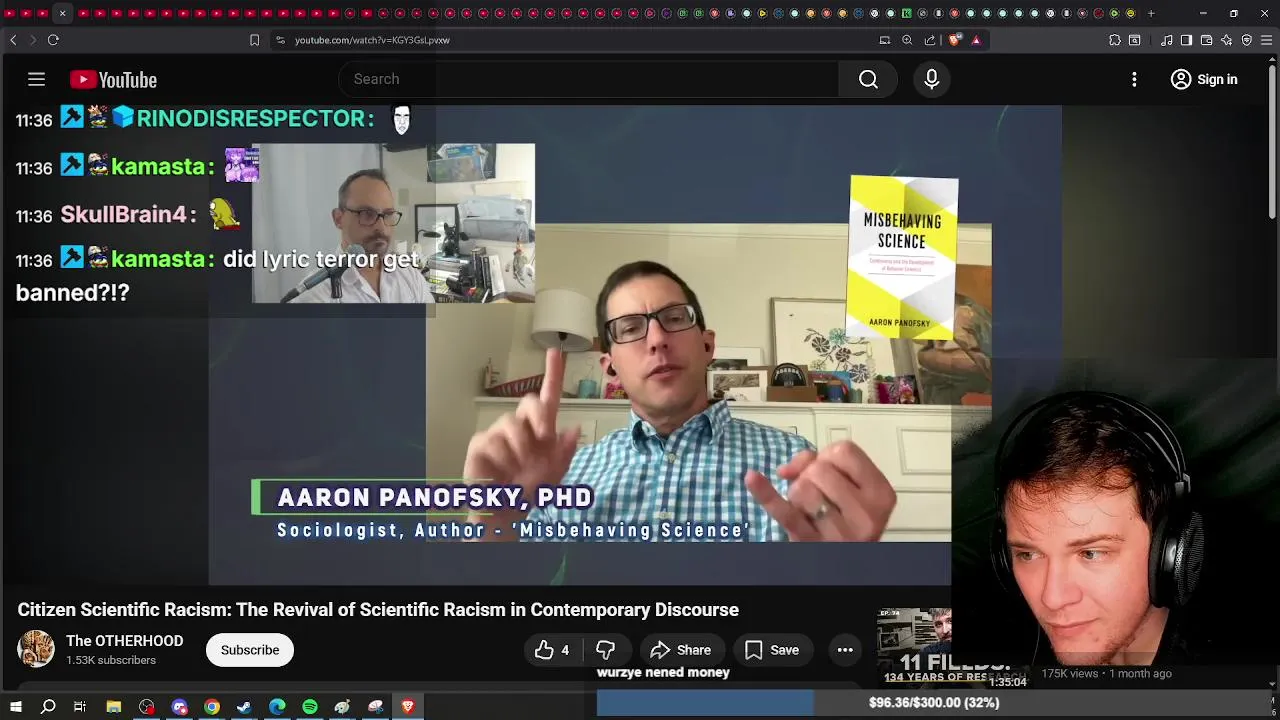Screen dimensions: 1280x720
Task: Install or cast screen icon in address bar
Action: 885,40
